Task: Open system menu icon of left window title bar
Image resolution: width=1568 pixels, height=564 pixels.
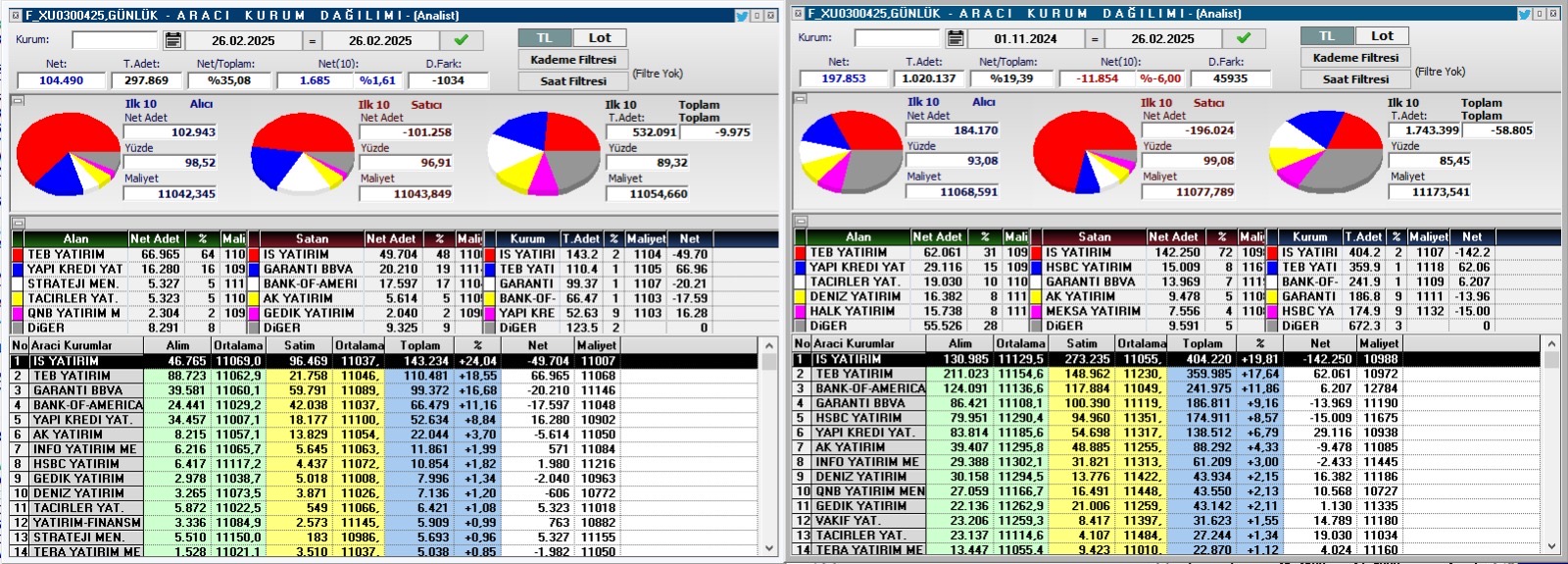Action: pyautogui.click(x=15, y=16)
